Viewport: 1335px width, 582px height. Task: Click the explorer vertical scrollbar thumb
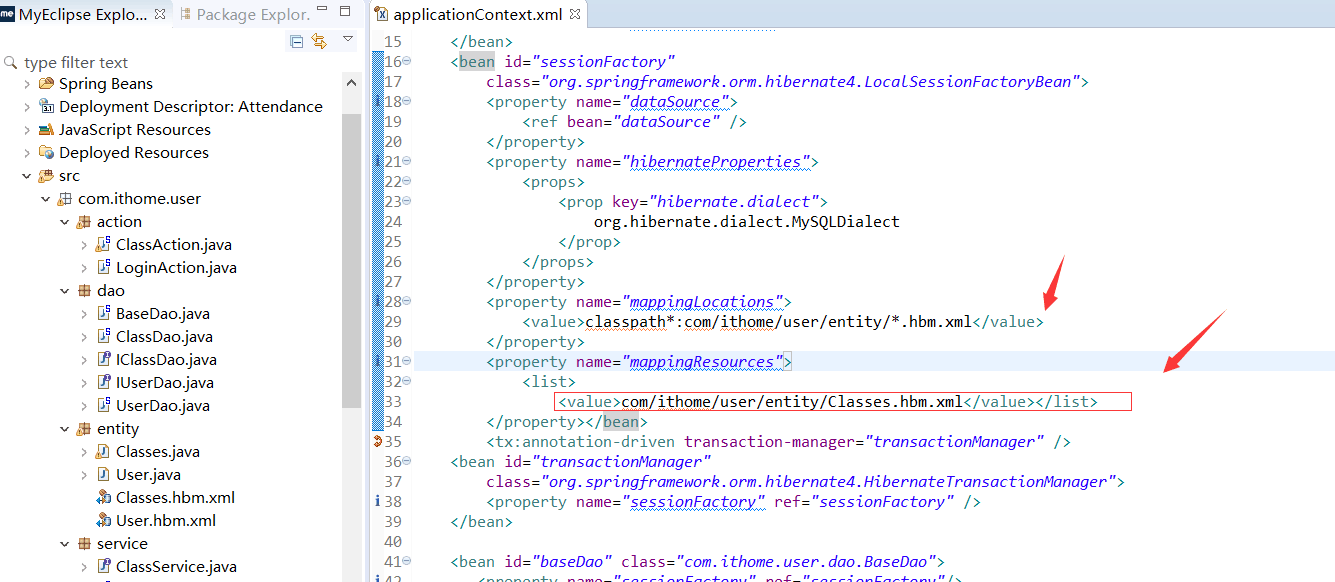tap(351, 260)
